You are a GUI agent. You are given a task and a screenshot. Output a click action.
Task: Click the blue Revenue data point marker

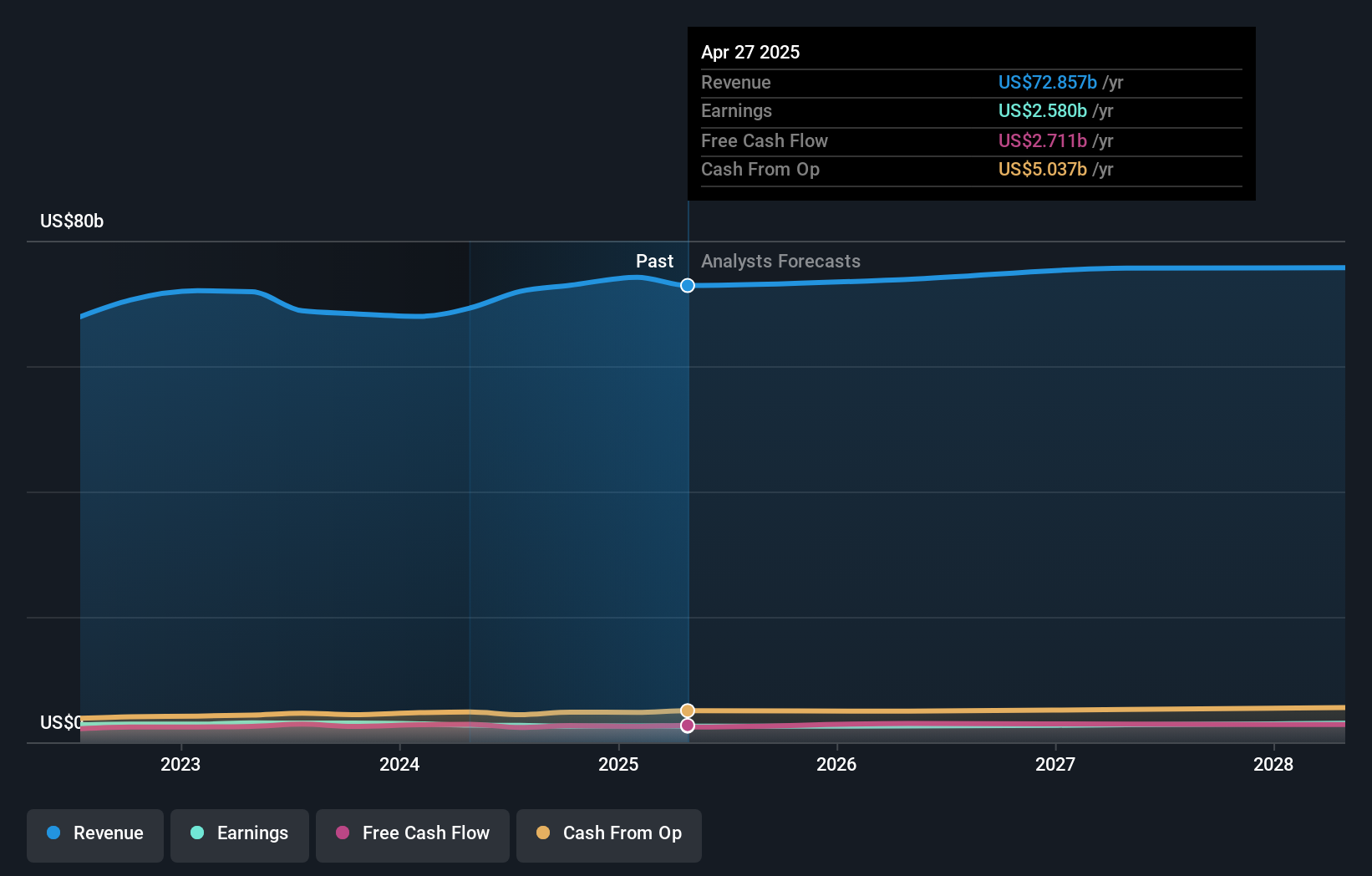[688, 286]
